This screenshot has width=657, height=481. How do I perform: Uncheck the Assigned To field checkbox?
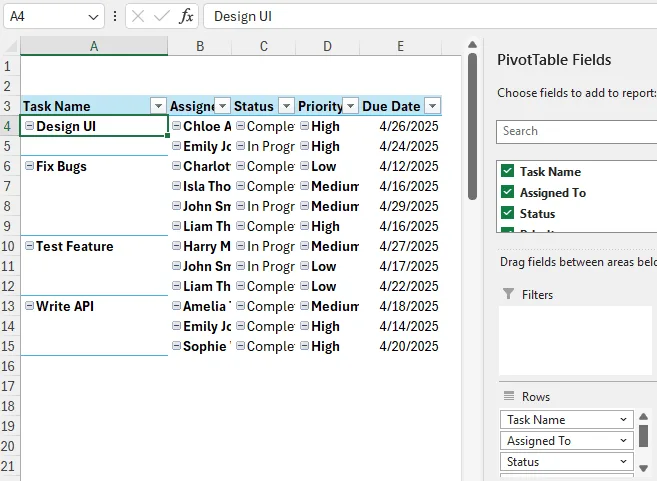507,192
